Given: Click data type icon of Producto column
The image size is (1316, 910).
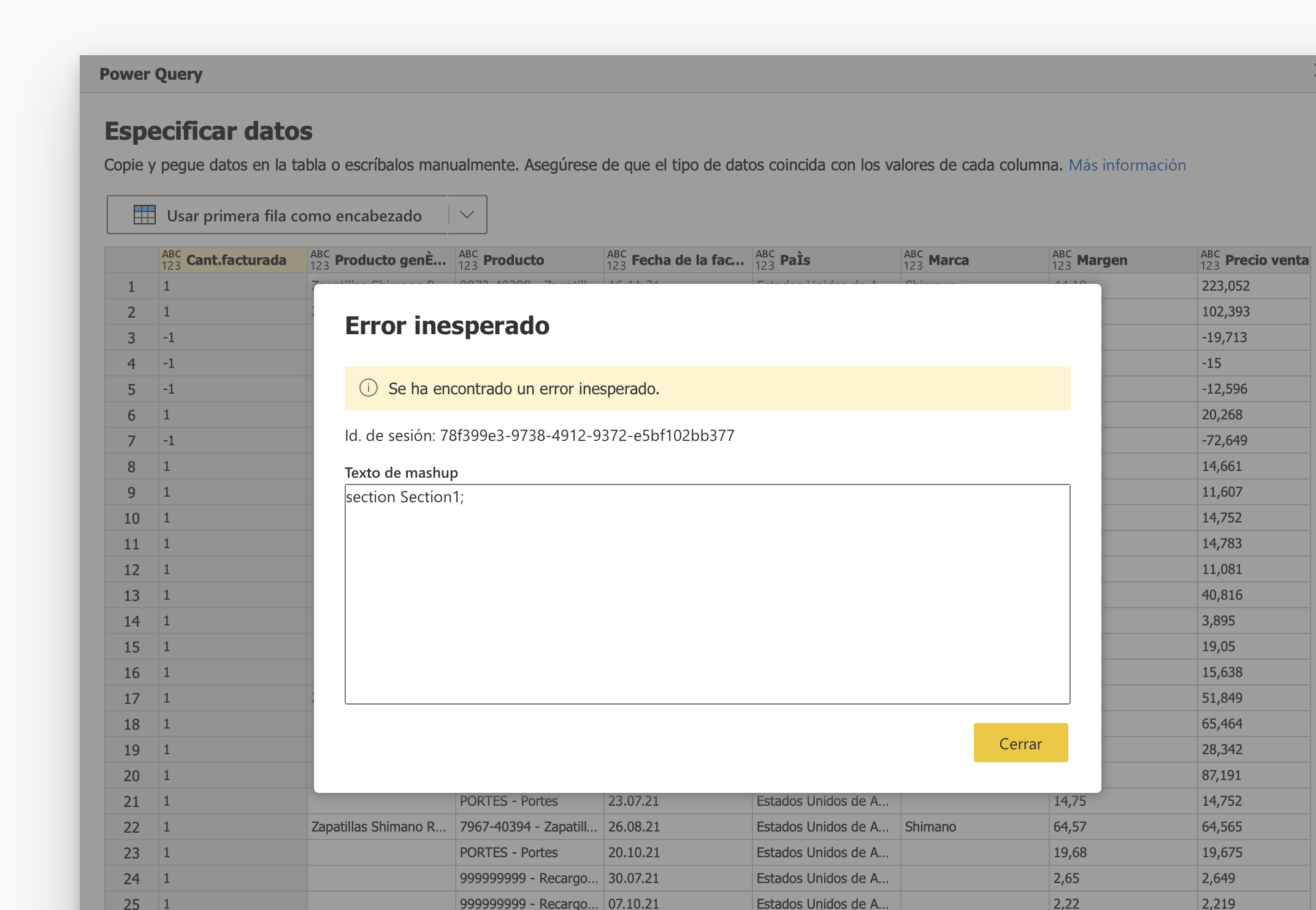Looking at the screenshot, I should (468, 260).
